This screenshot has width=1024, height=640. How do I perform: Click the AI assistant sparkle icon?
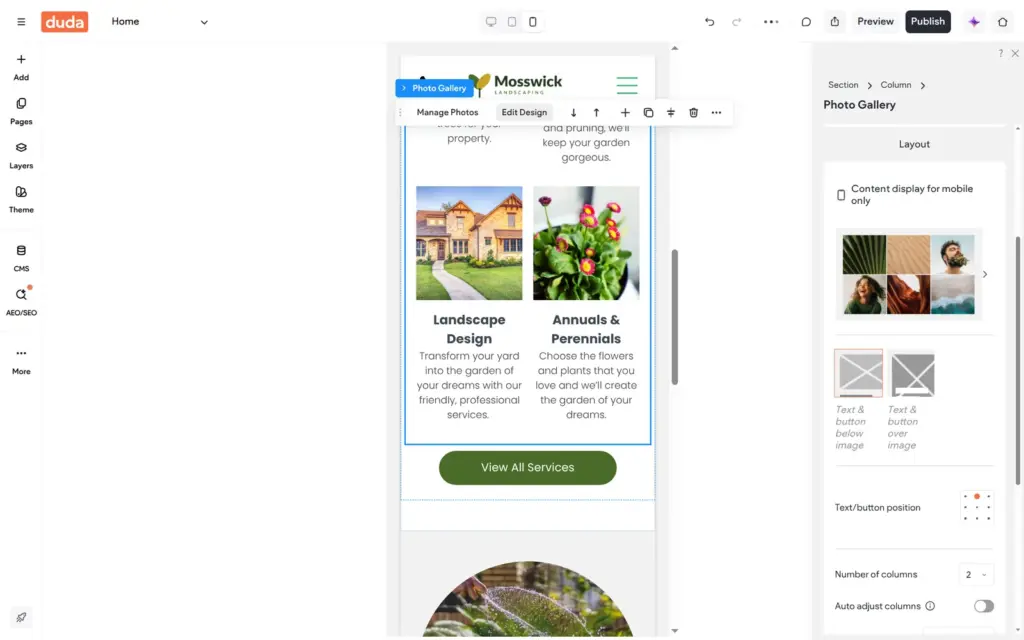coord(974,22)
